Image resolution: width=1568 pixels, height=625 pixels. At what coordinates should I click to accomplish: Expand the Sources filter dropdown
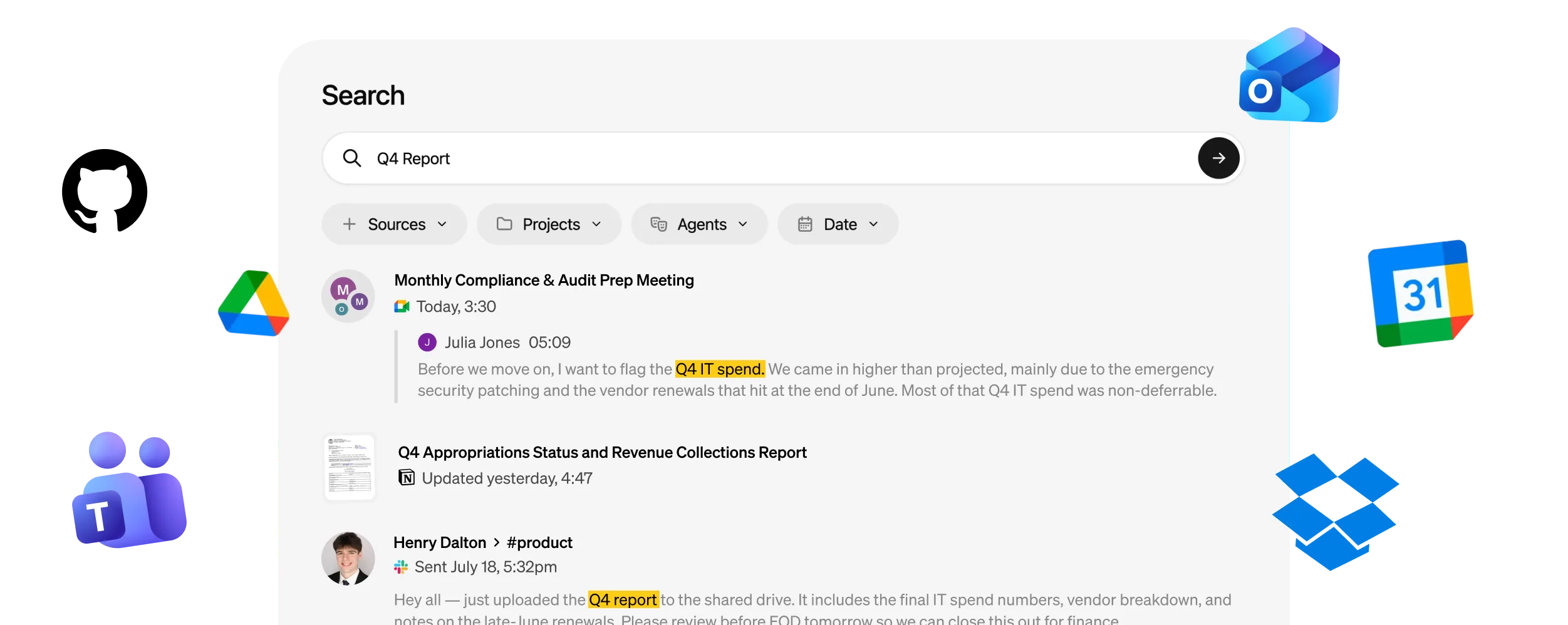[395, 224]
